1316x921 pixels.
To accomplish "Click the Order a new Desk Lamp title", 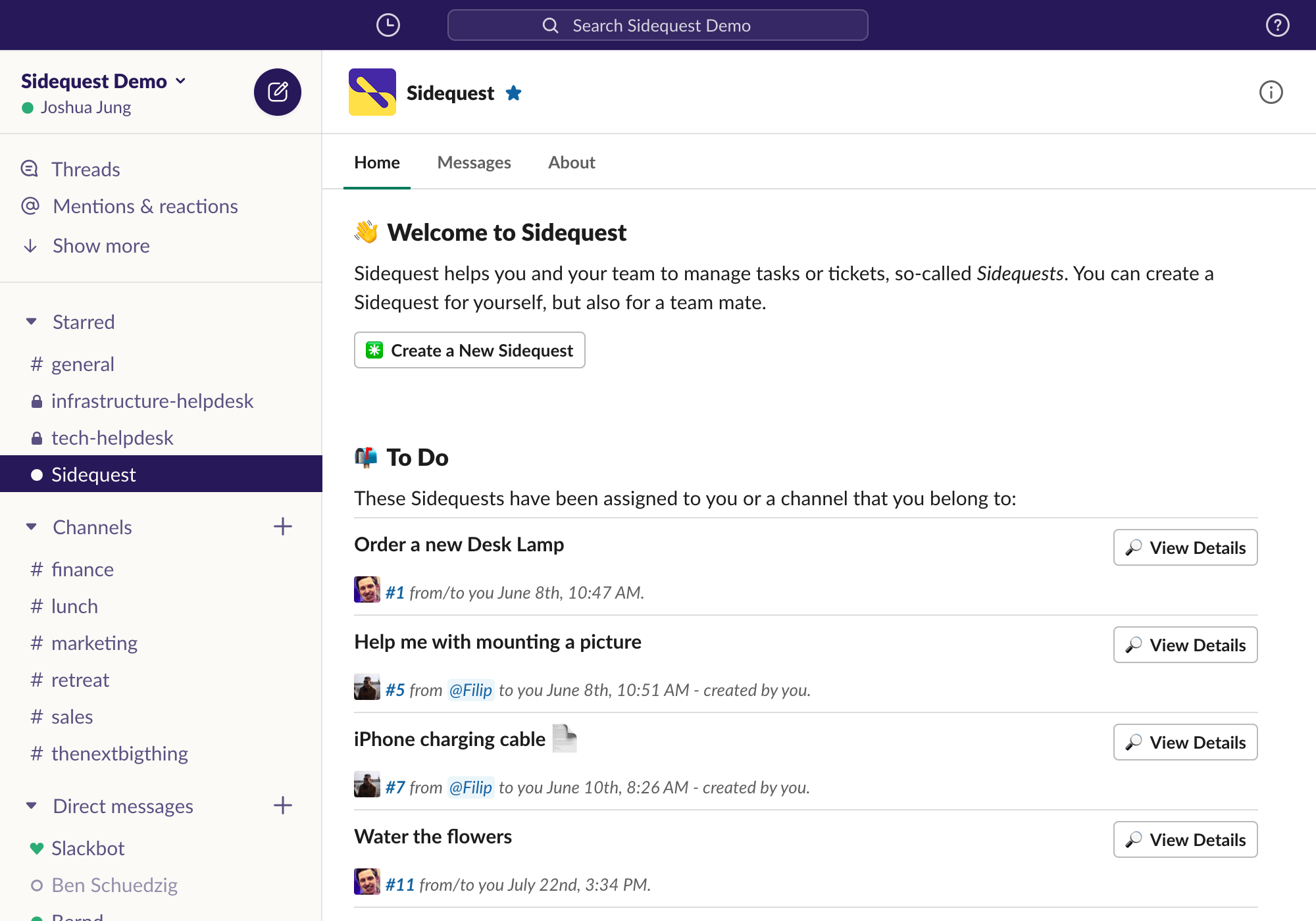I will [x=459, y=545].
